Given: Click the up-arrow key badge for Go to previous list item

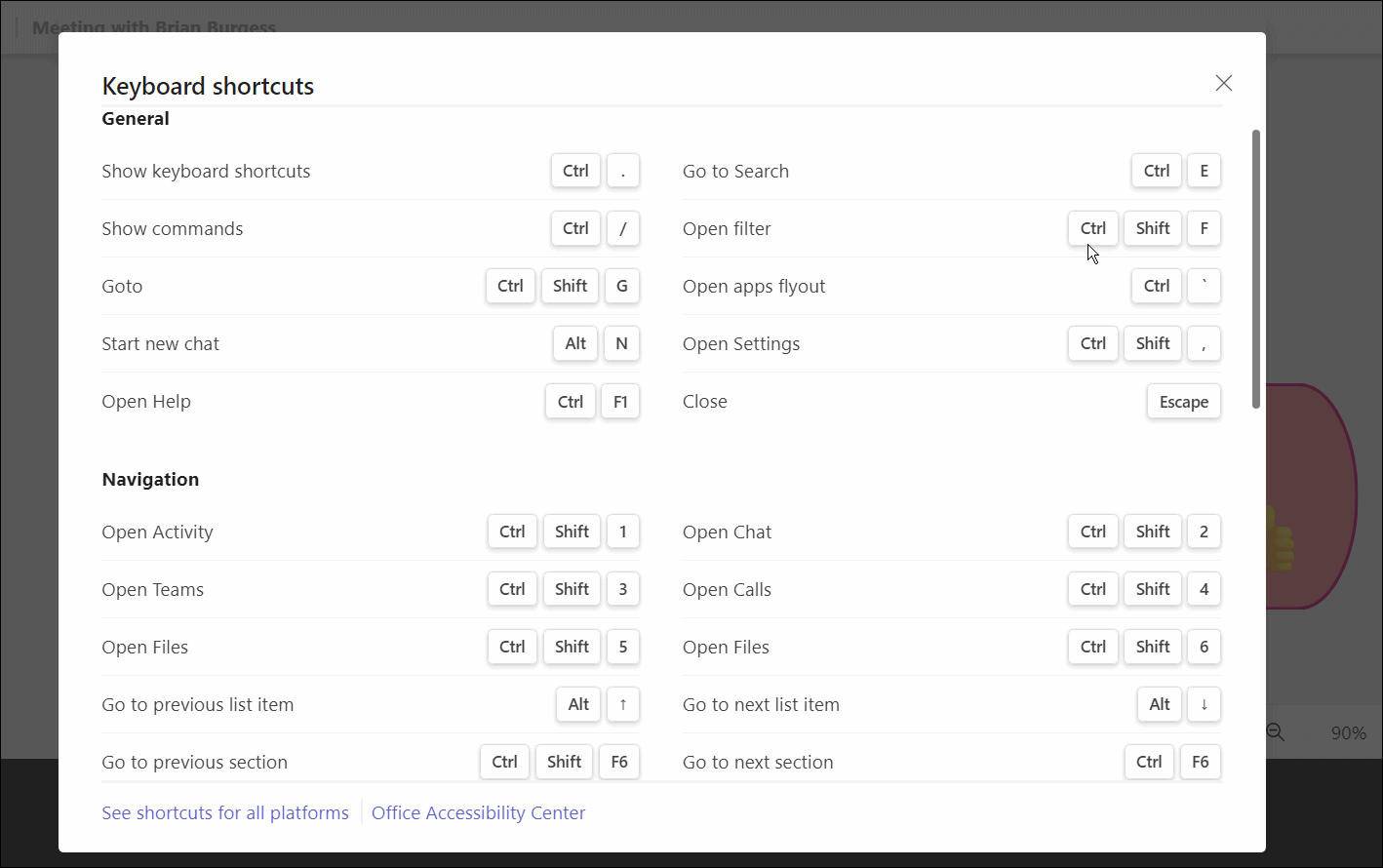Looking at the screenshot, I should point(623,704).
